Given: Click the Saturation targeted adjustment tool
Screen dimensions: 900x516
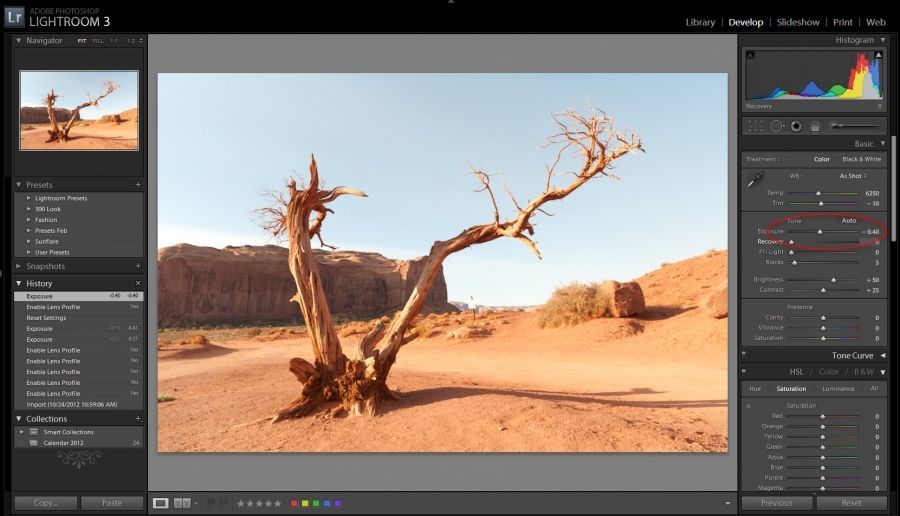Looking at the screenshot, I should point(749,405).
